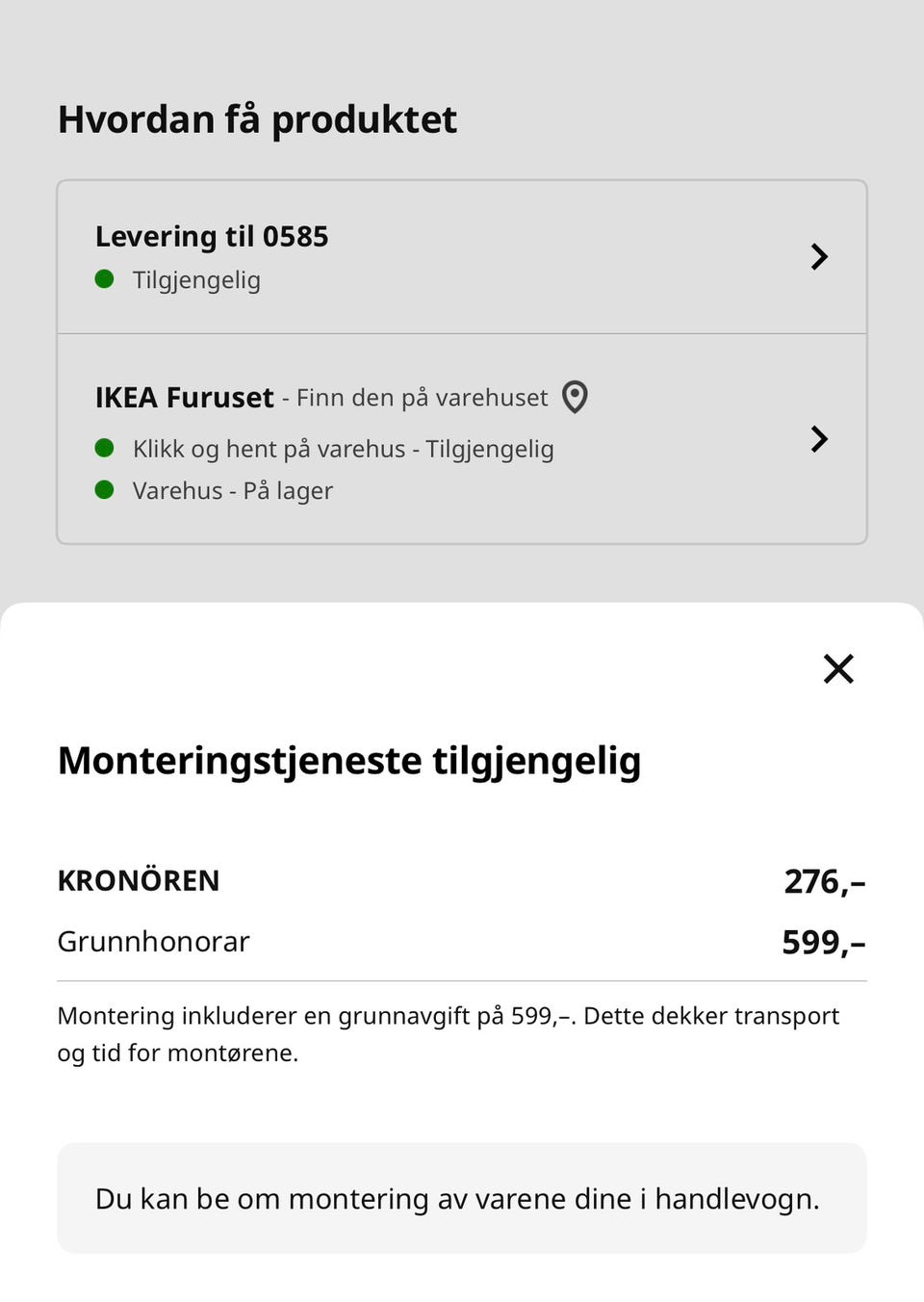Click green status dot beside Varehus - På lager
Viewport: 924px width, 1302px height.
[x=105, y=489]
